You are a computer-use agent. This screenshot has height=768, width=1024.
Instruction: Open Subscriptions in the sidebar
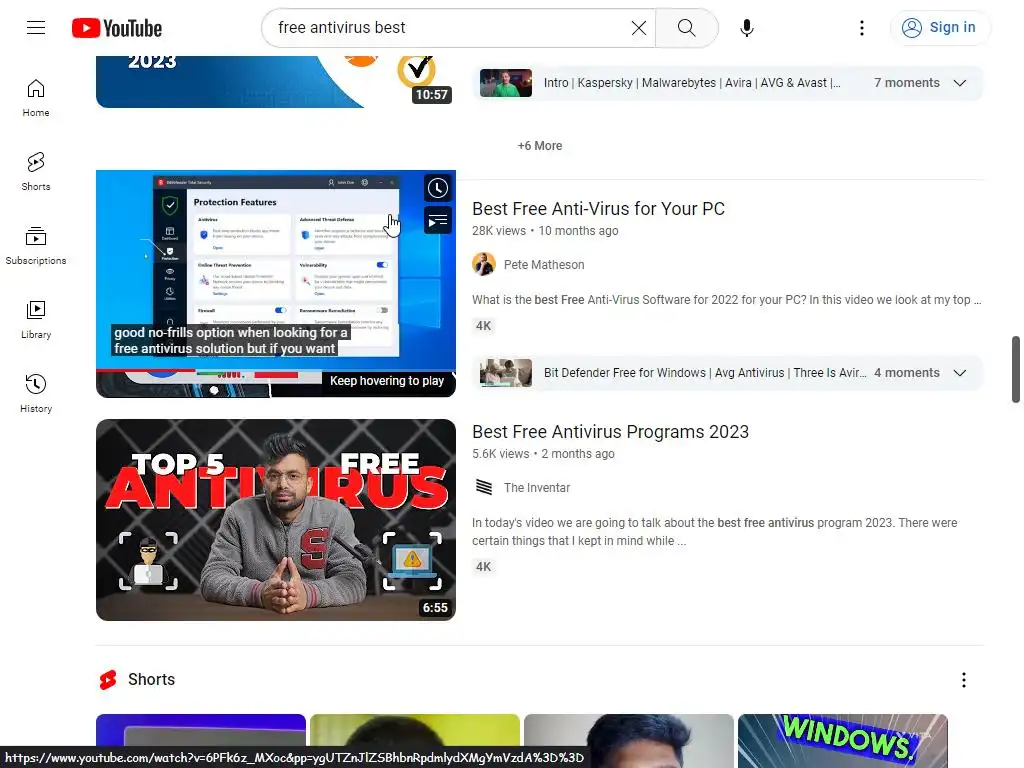(x=36, y=246)
